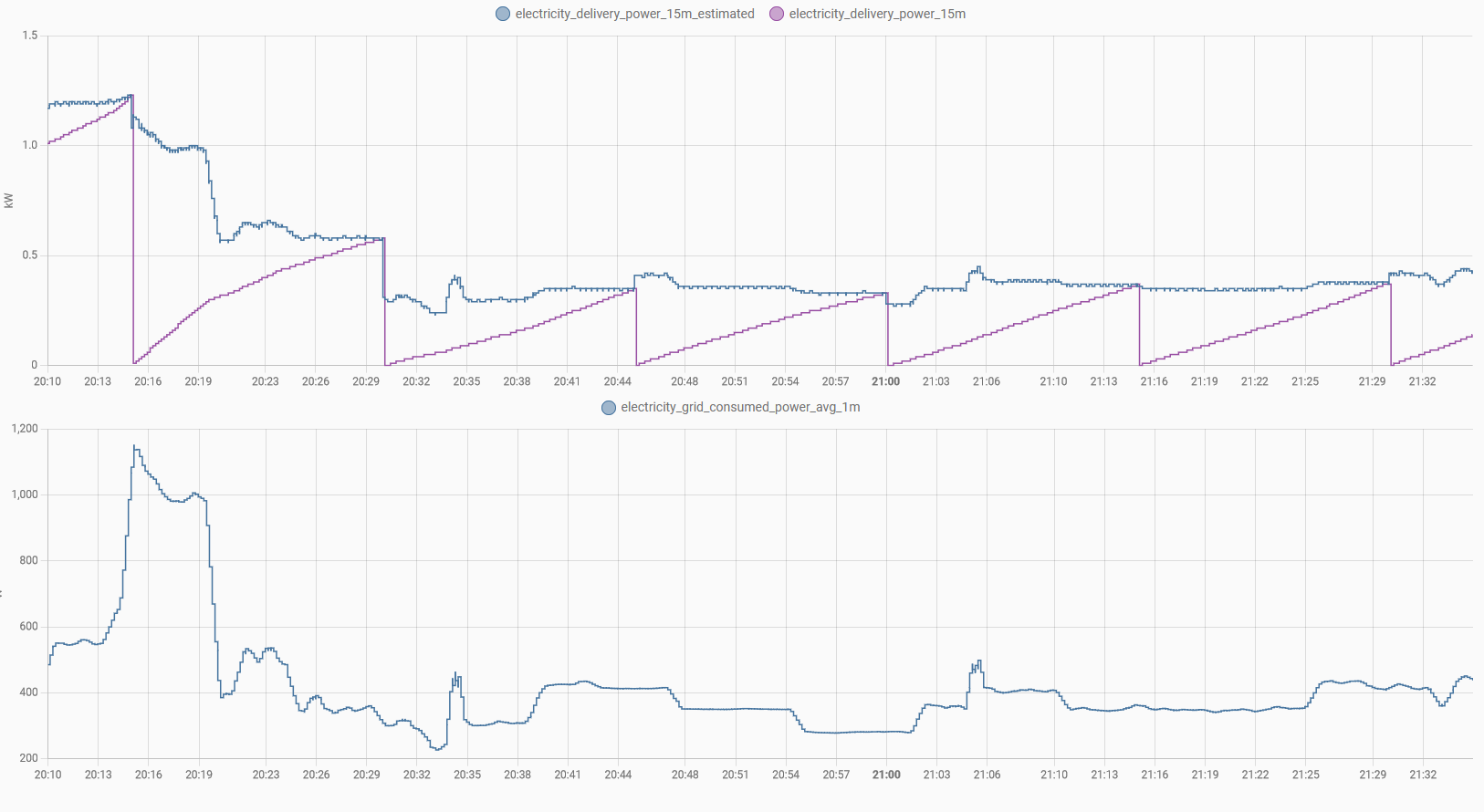Click the bold 21:00 label on the kW chart

click(x=885, y=381)
